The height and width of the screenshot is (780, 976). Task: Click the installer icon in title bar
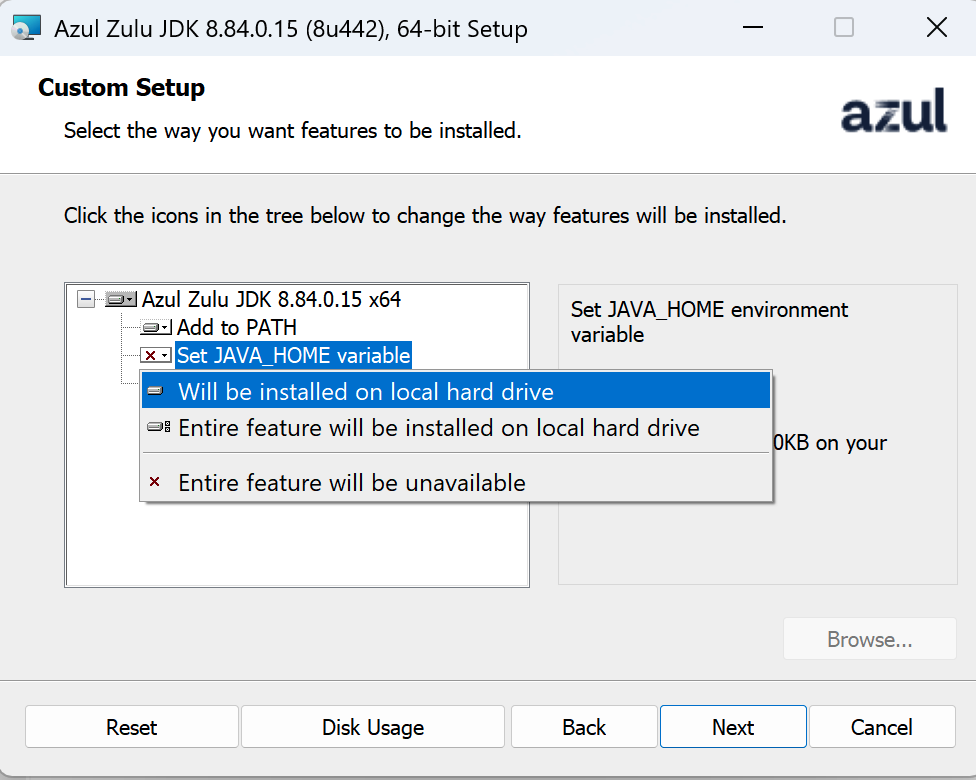click(x=27, y=28)
